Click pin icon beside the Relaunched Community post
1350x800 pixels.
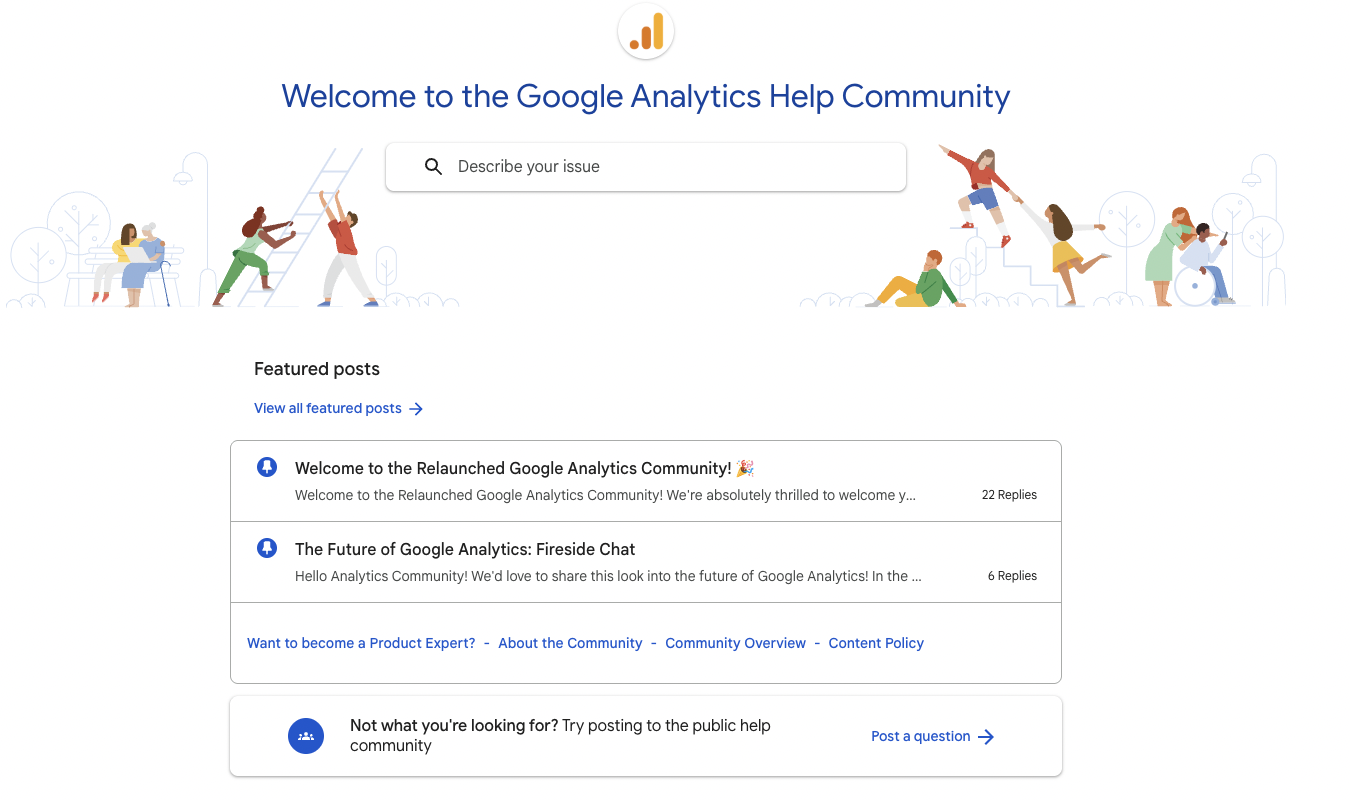[x=267, y=467]
